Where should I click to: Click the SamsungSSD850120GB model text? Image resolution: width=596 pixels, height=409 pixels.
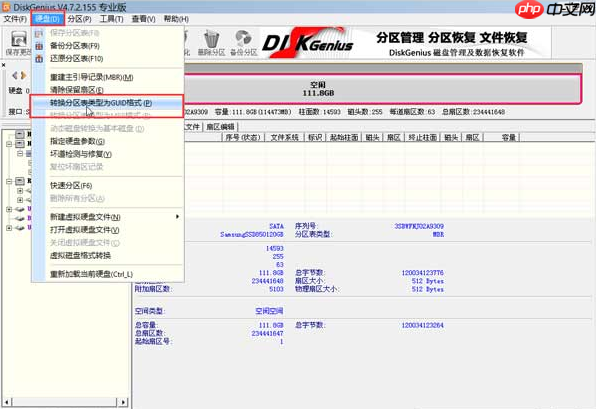tap(252, 235)
